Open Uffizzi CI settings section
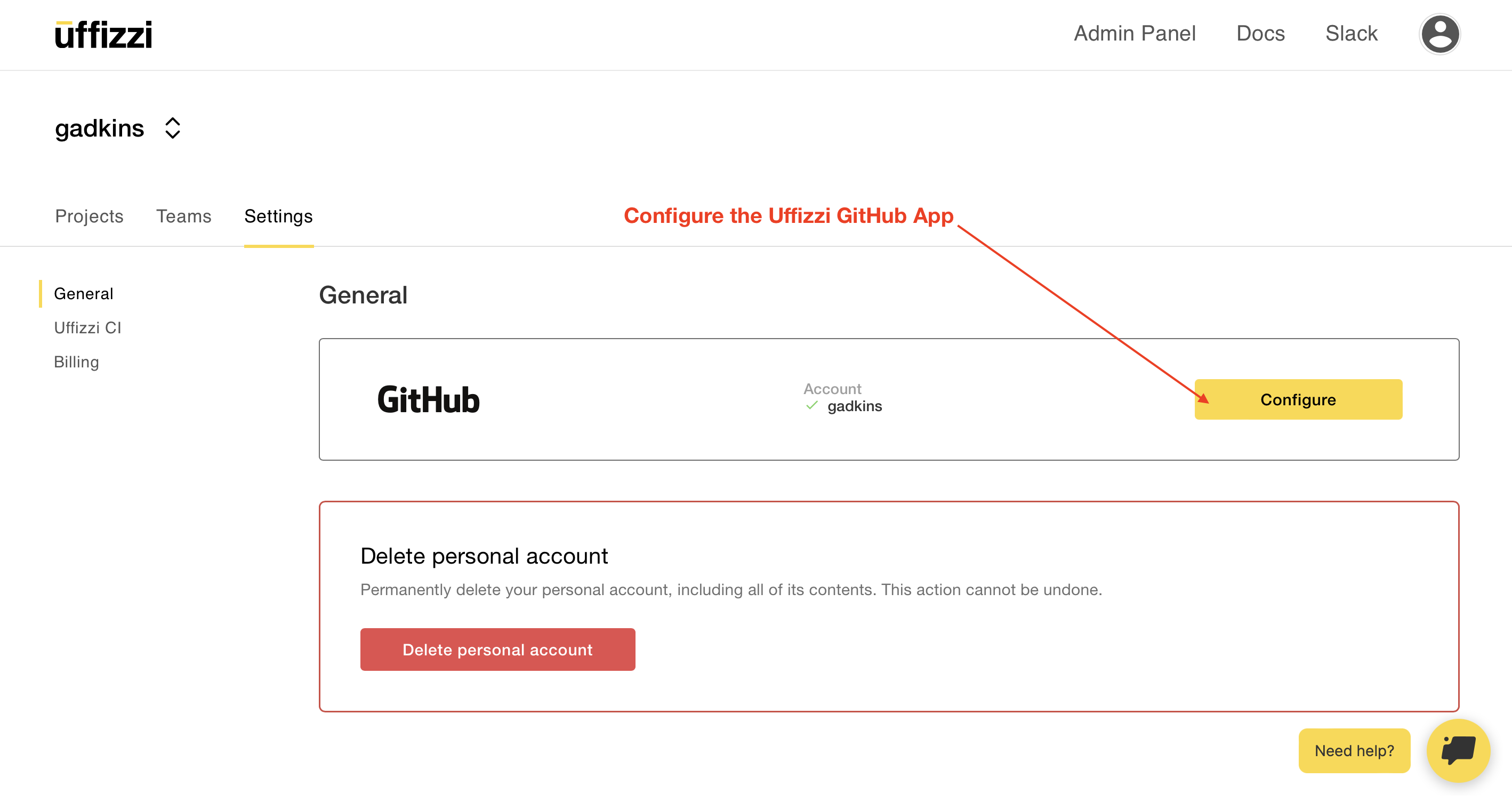Screen dimensions: 1512x802 pyautogui.click(x=87, y=327)
